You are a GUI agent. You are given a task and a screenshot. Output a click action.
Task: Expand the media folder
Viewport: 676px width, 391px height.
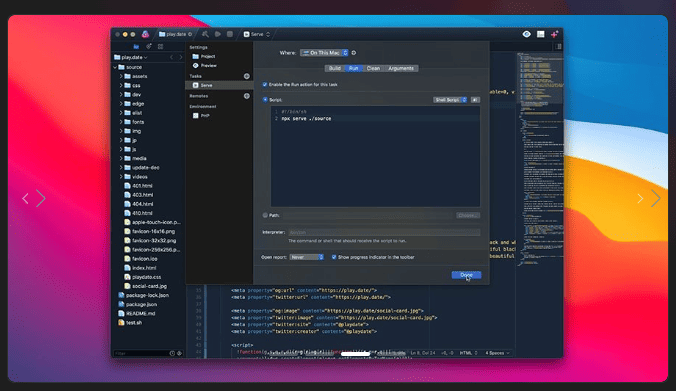pos(121,158)
